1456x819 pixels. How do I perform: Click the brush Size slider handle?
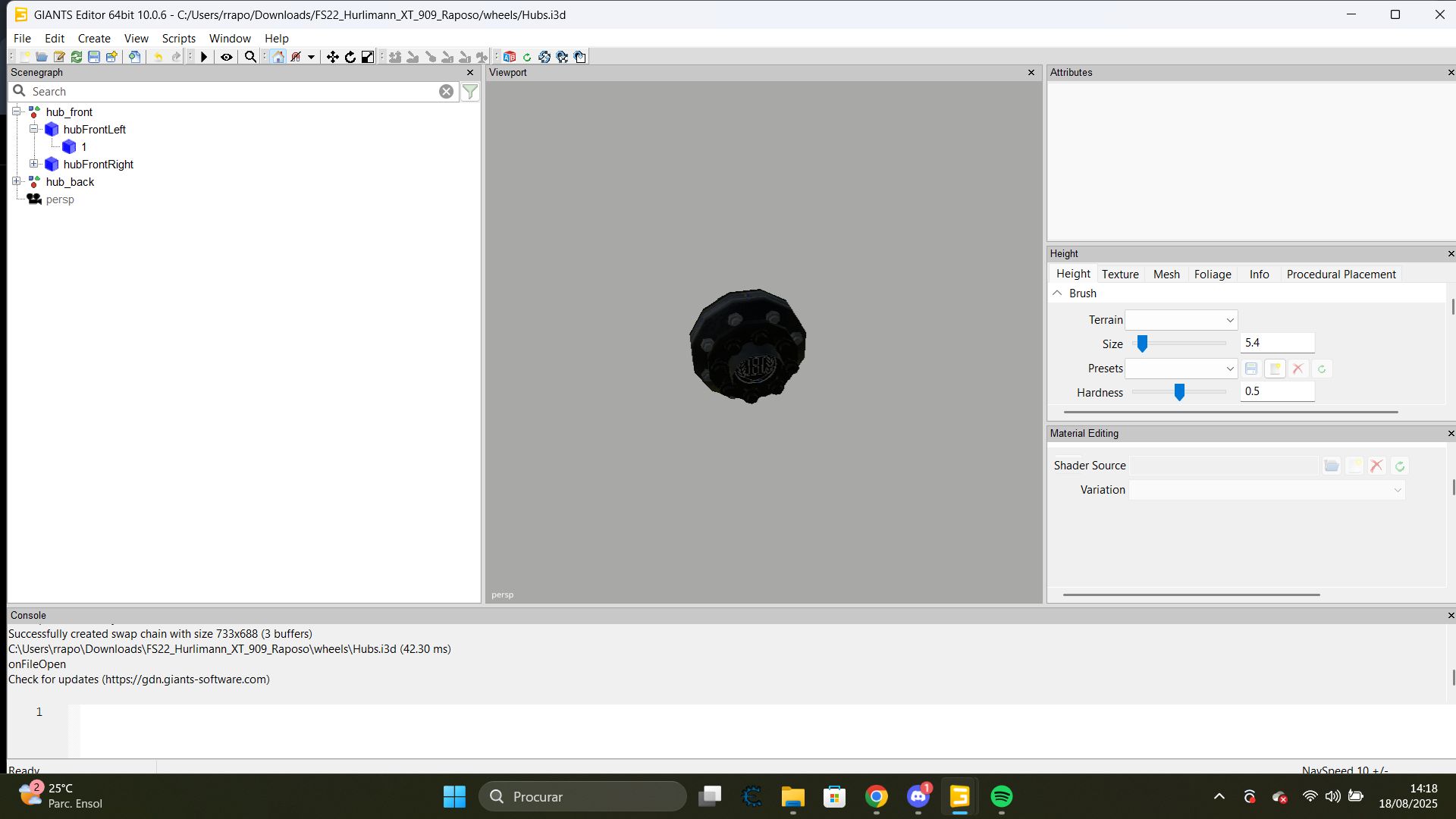click(1142, 344)
